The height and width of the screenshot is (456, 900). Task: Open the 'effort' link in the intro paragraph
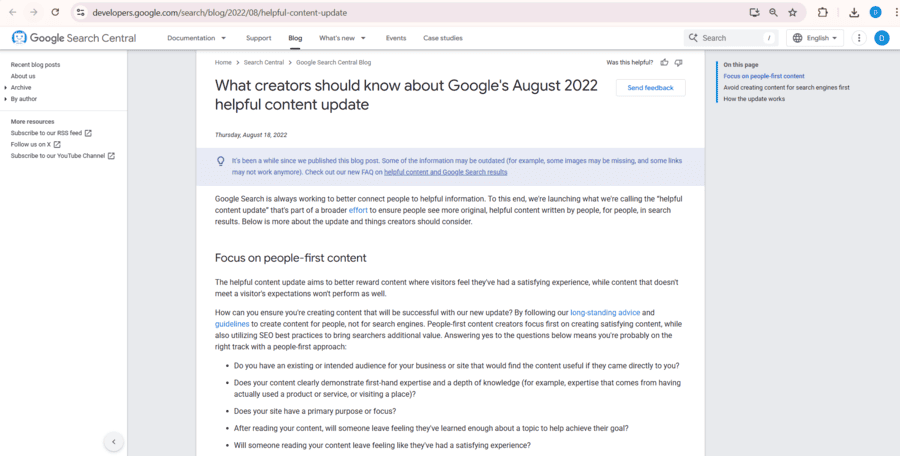click(358, 210)
